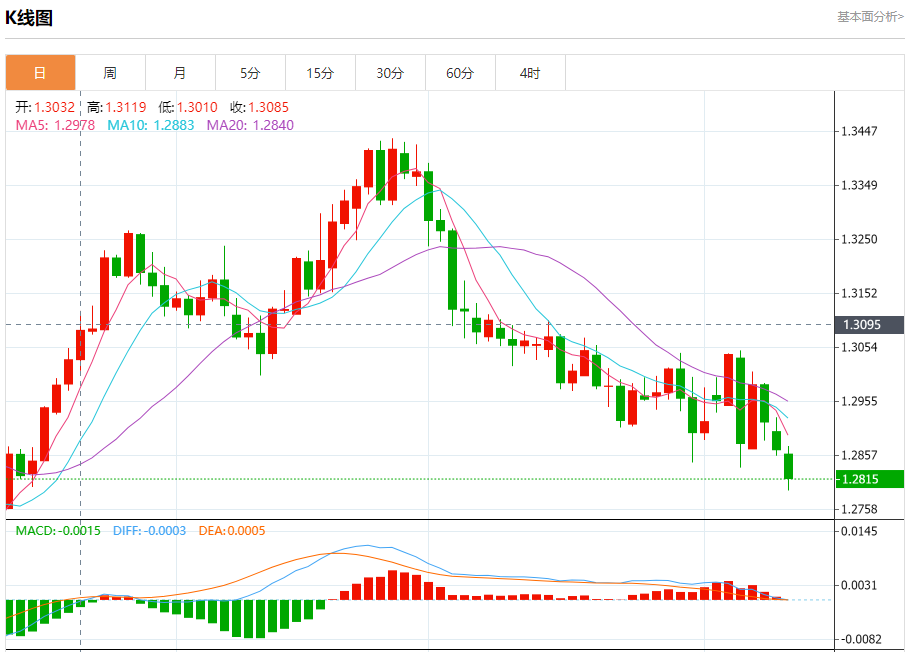Click the DIFF value label
Viewport: 913px width, 652px height.
(x=150, y=531)
